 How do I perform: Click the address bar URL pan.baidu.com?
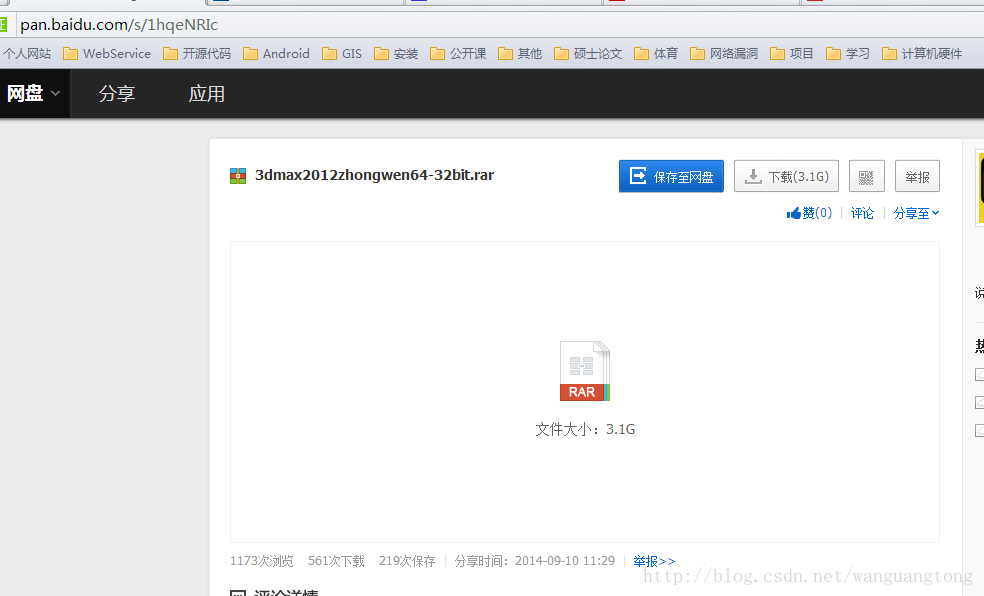click(119, 25)
